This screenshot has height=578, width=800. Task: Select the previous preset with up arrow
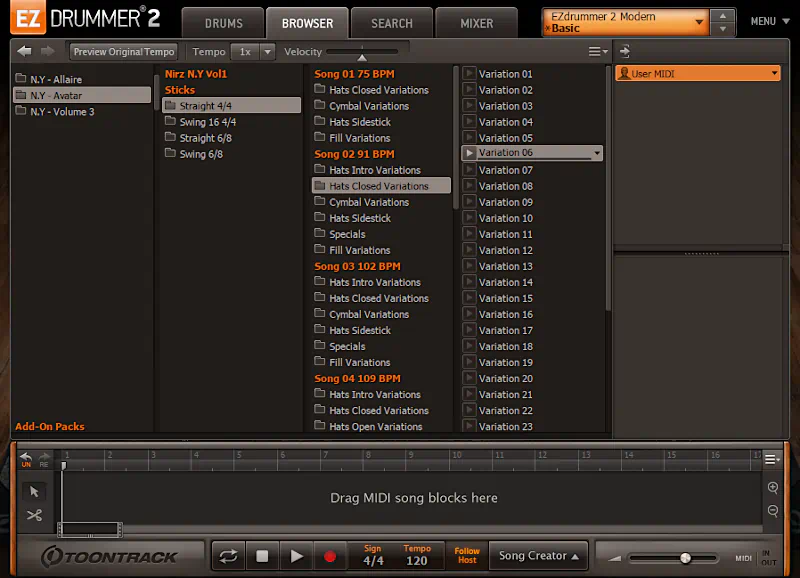coord(722,16)
